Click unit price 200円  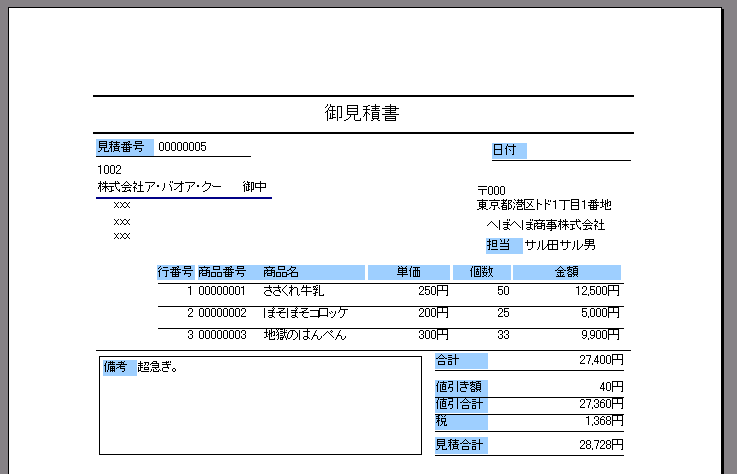pyautogui.click(x=433, y=313)
